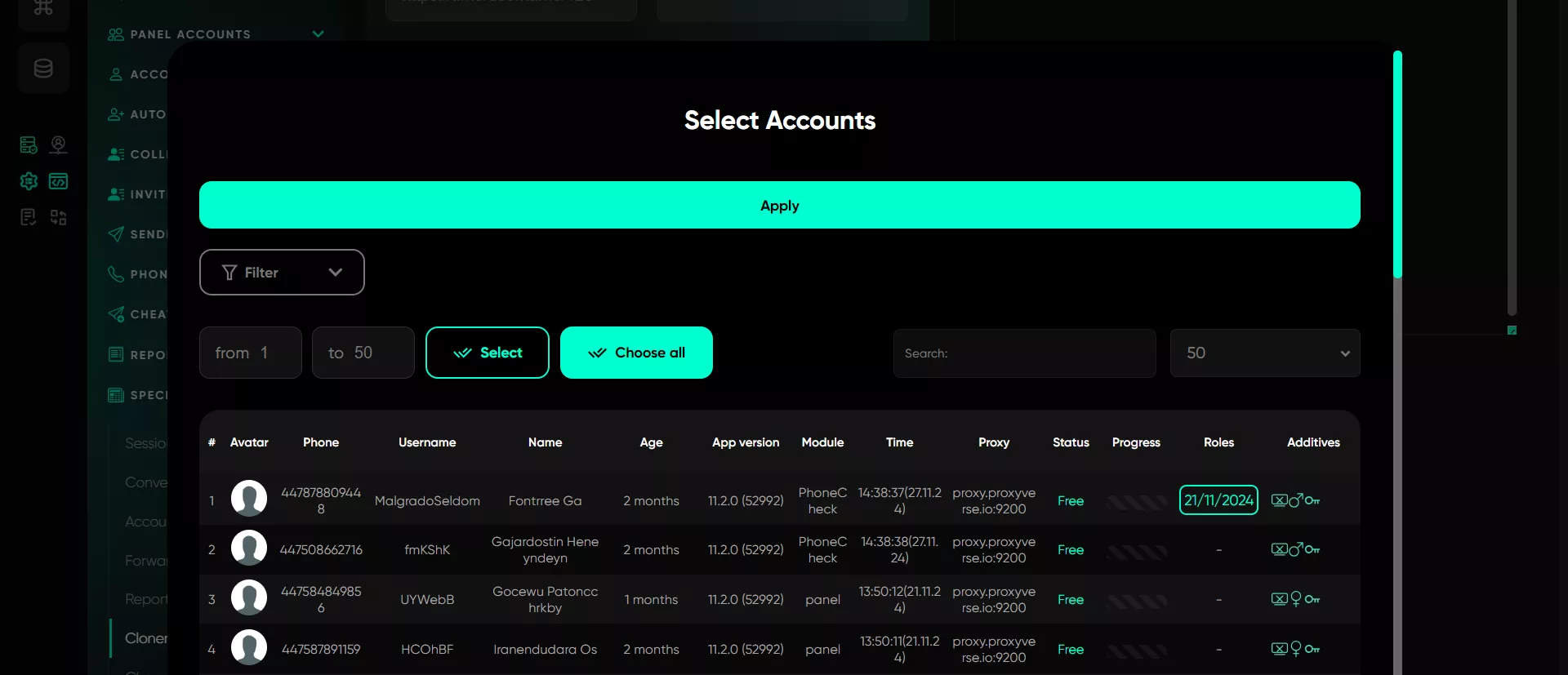Click the modal's teal vertical scrollbar
This screenshot has width=1568, height=675.
[1397, 165]
